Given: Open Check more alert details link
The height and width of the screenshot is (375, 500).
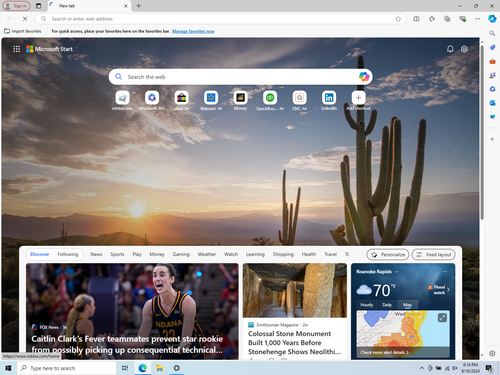Looking at the screenshot, I should [384, 352].
